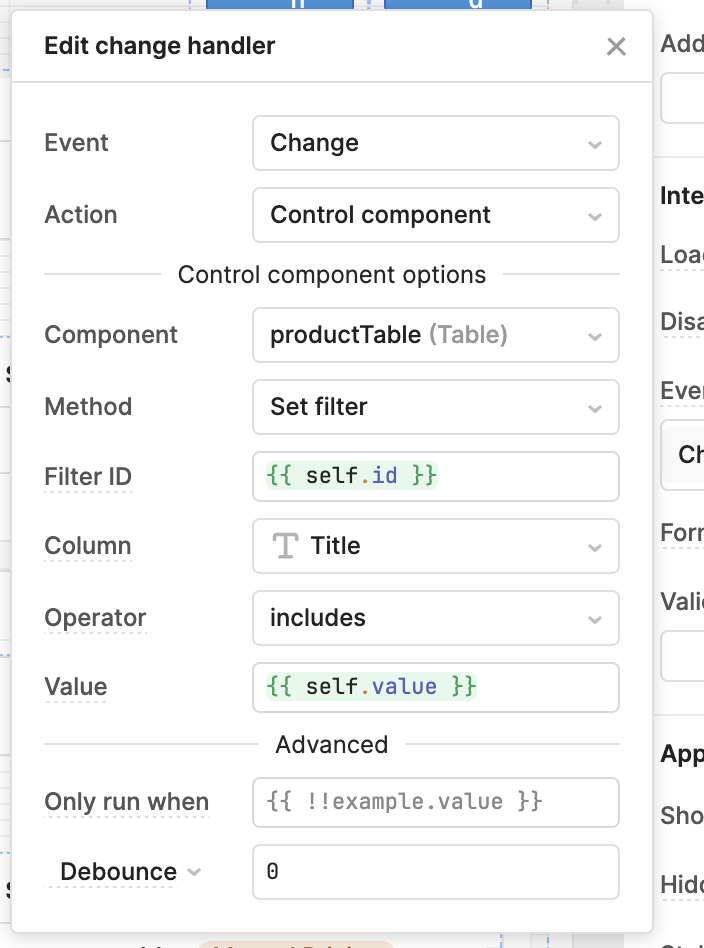Click the text type icon beside Title
Image resolution: width=704 pixels, height=948 pixels.
[286, 546]
